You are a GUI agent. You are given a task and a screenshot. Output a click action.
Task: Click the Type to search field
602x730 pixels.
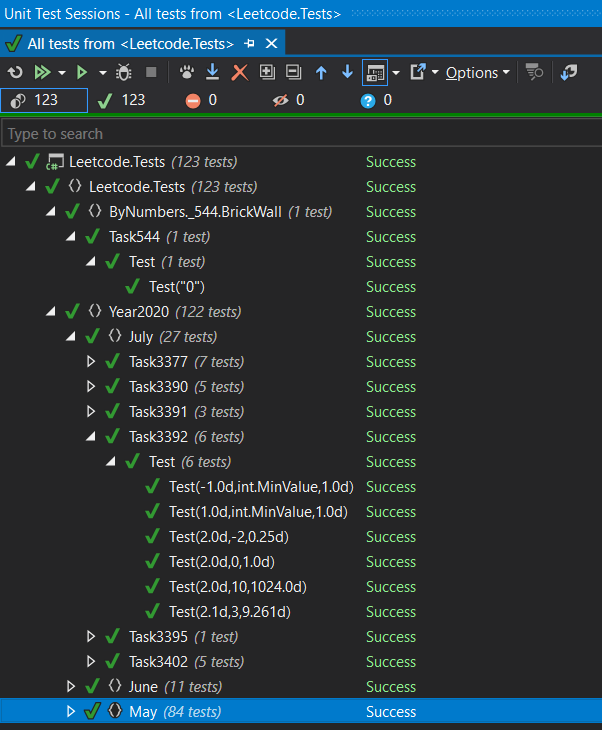point(300,134)
